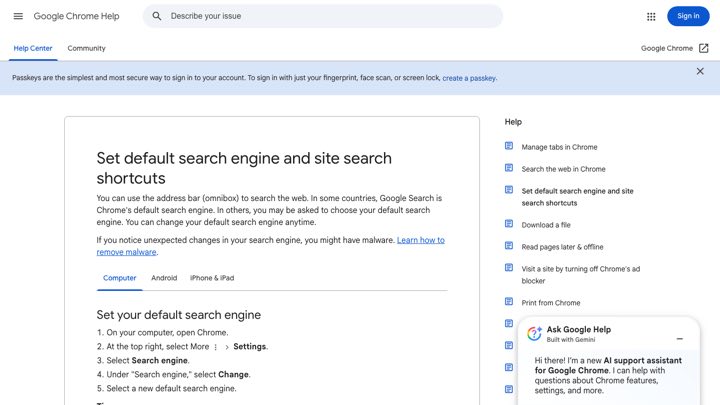Click the step 'Select Search engine.'
Screen dimensions: 720x405
148,360
